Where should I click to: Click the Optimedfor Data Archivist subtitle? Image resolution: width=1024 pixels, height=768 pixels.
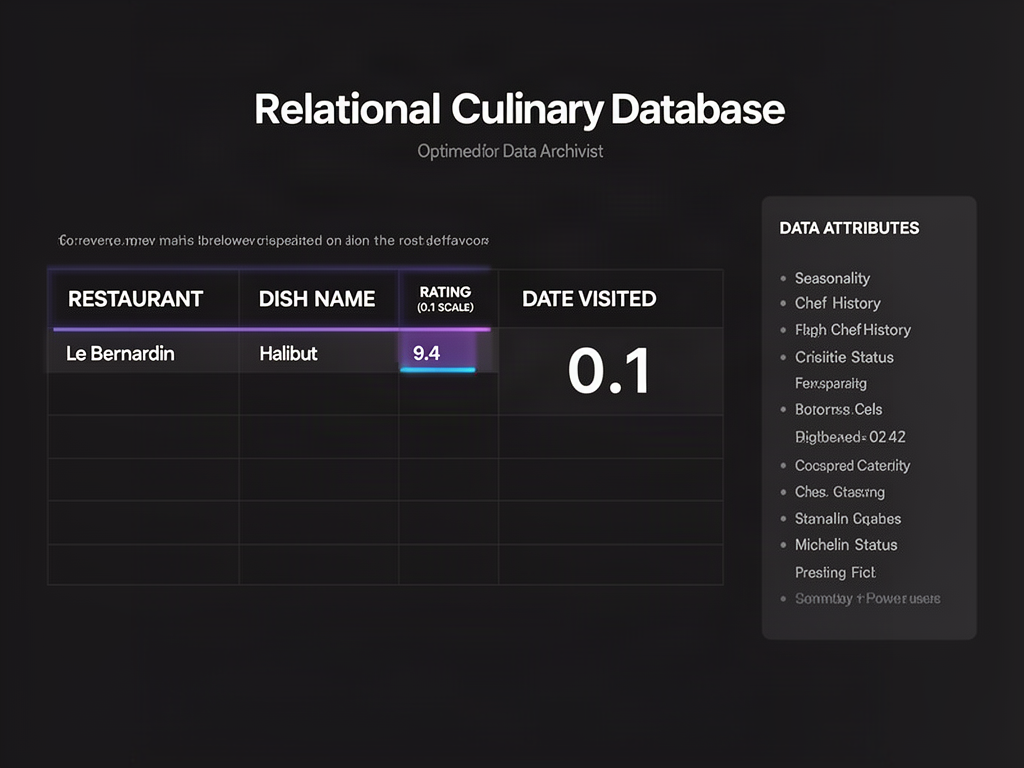[510, 151]
